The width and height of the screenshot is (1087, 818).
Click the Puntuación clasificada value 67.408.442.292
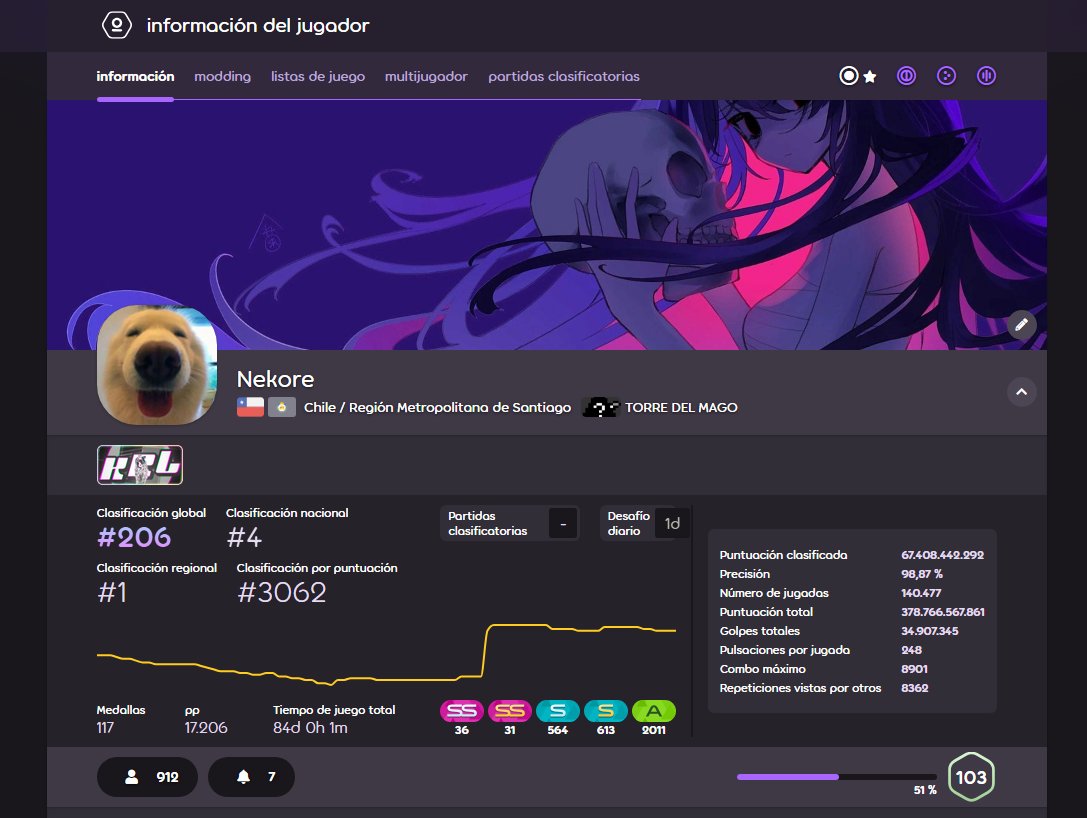coord(942,555)
